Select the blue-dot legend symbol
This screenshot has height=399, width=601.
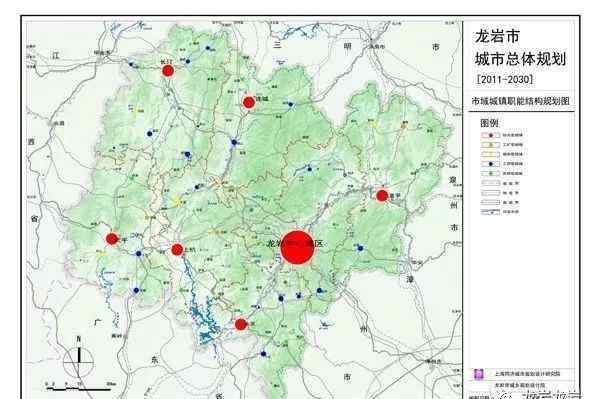(x=491, y=164)
